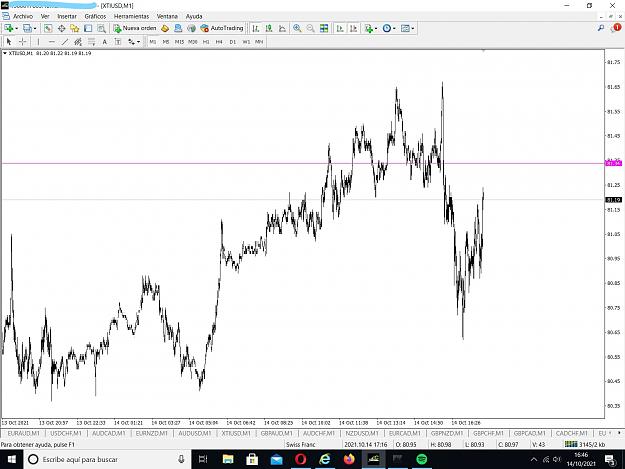Zoom in on the chart

[x=297, y=28]
